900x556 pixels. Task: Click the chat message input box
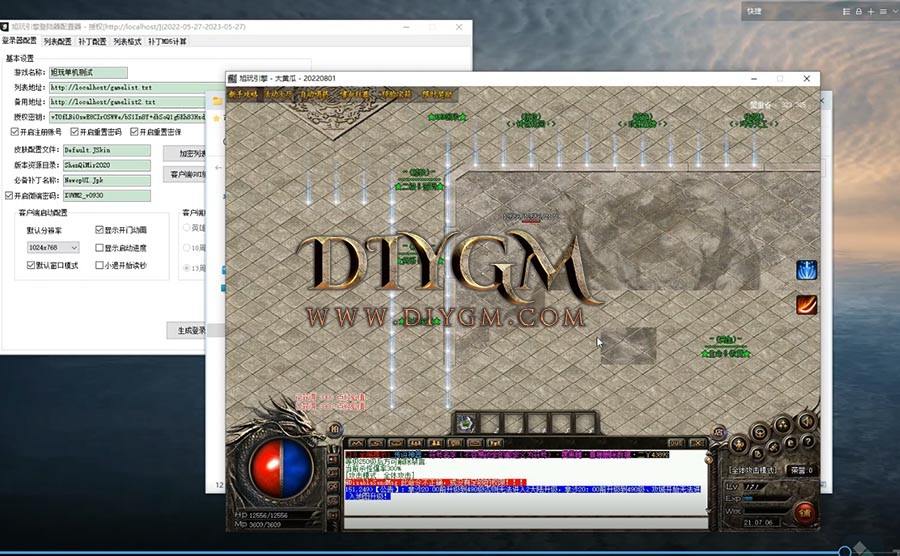pos(525,522)
